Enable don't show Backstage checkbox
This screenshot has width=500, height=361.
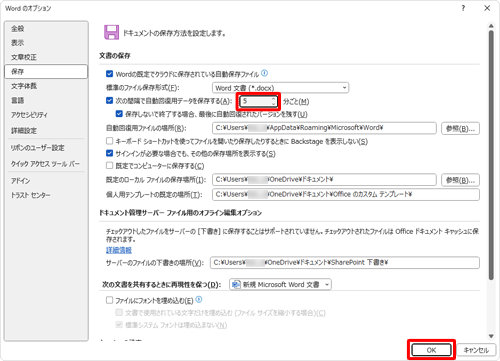[109, 141]
